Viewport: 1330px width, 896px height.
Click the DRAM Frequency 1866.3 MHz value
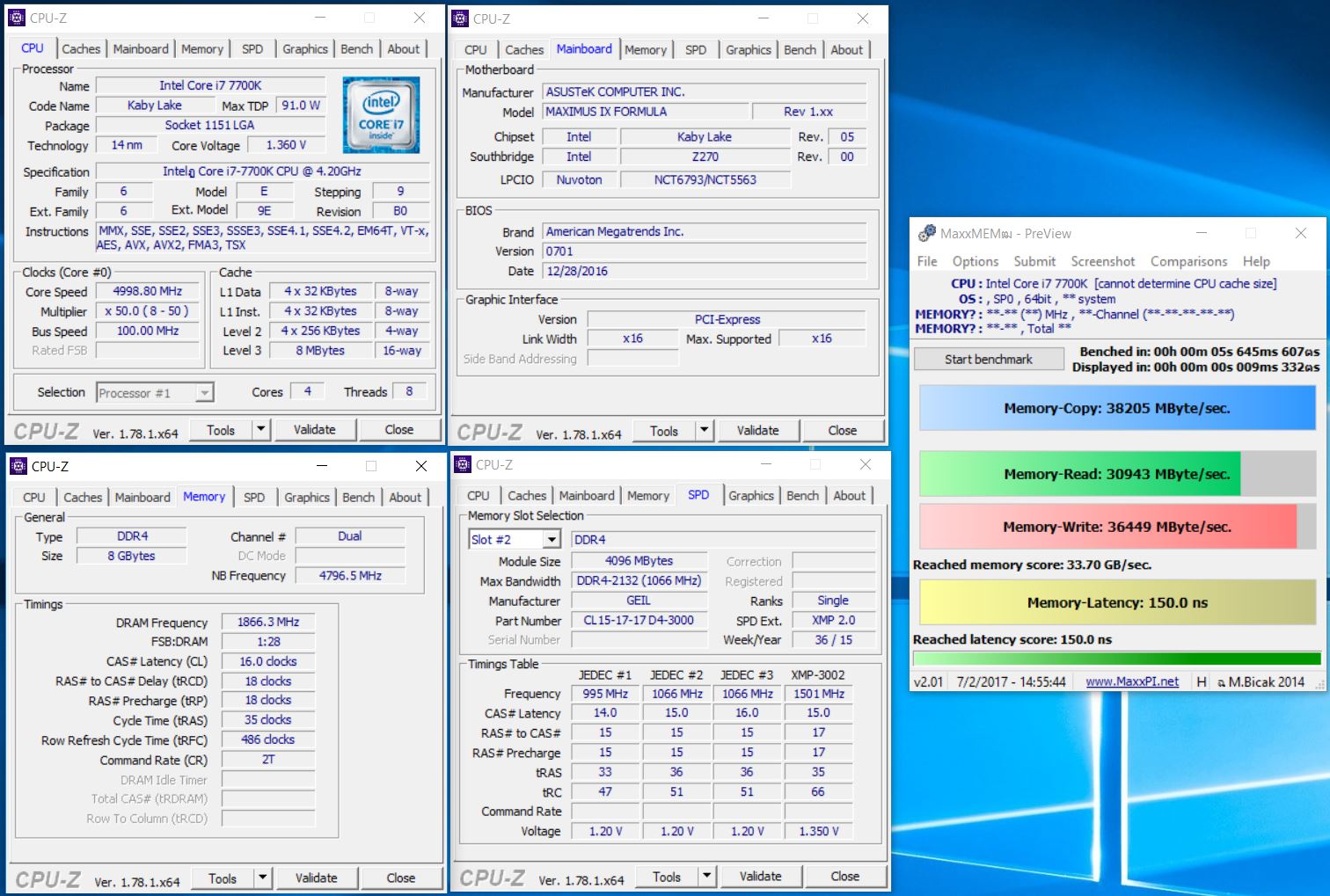[x=268, y=622]
